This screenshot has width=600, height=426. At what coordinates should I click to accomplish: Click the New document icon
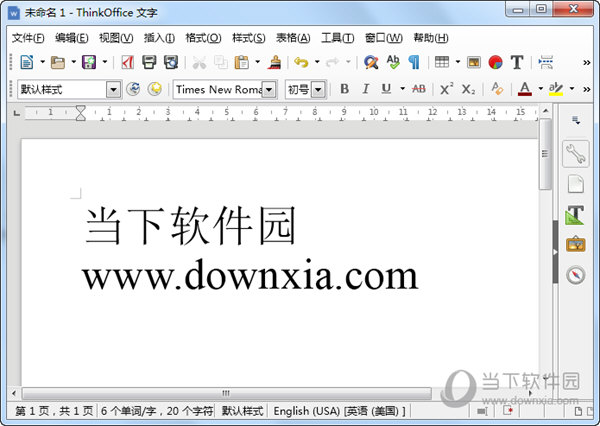tap(27, 62)
